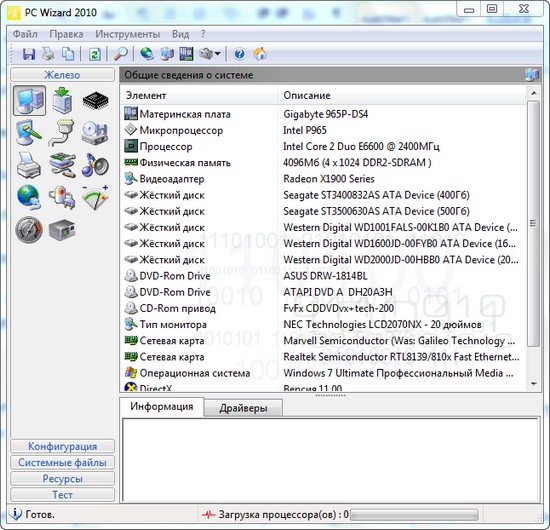The width and height of the screenshot is (550, 530).
Task: Select the Видеоадаптер row
Action: [323, 179]
